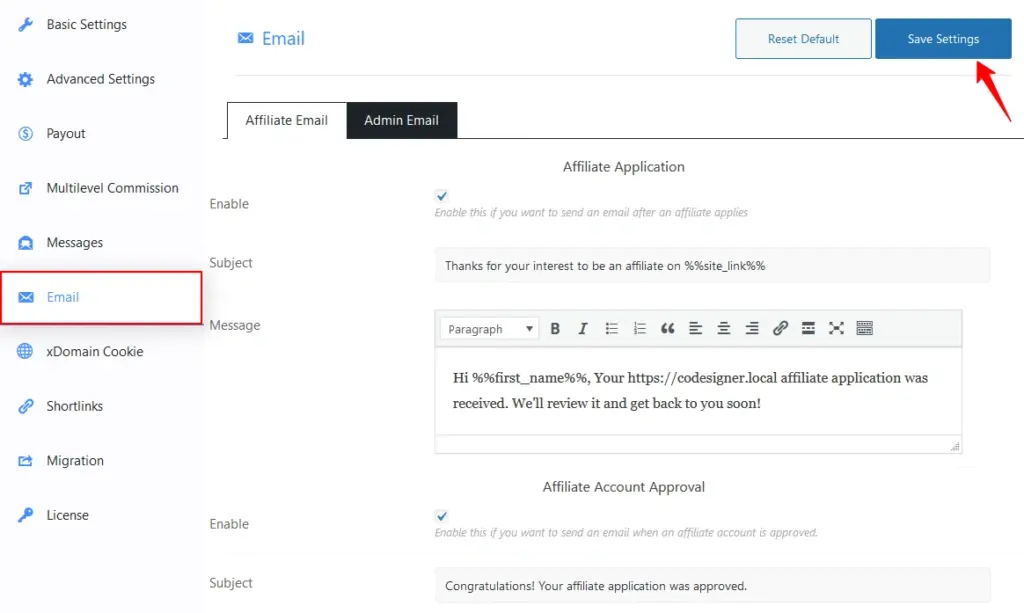Viewport: 1024px width, 613px height.
Task: Insert a bulleted list in editor
Action: click(x=611, y=328)
